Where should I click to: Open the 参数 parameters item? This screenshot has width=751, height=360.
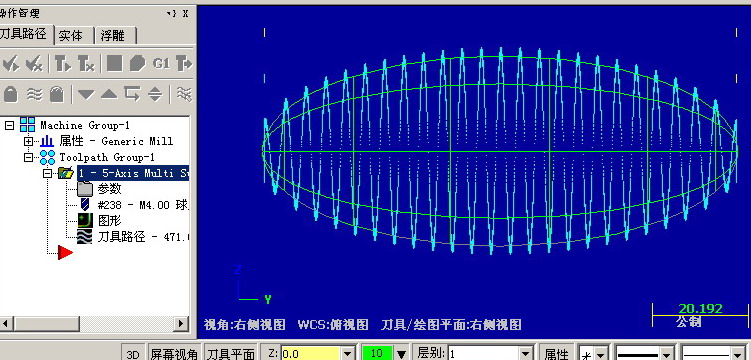tap(110, 189)
